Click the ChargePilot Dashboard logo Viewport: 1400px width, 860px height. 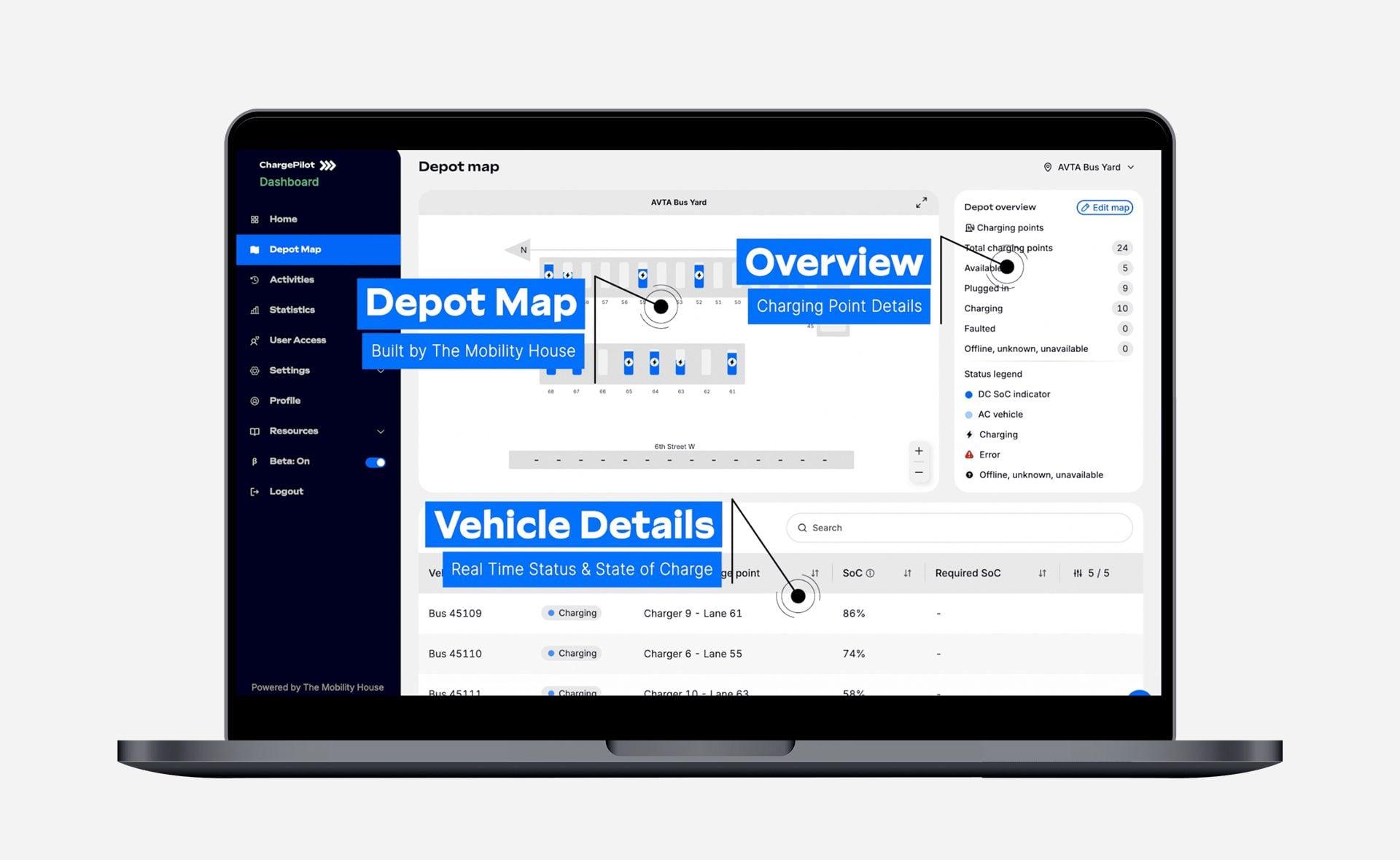297,173
